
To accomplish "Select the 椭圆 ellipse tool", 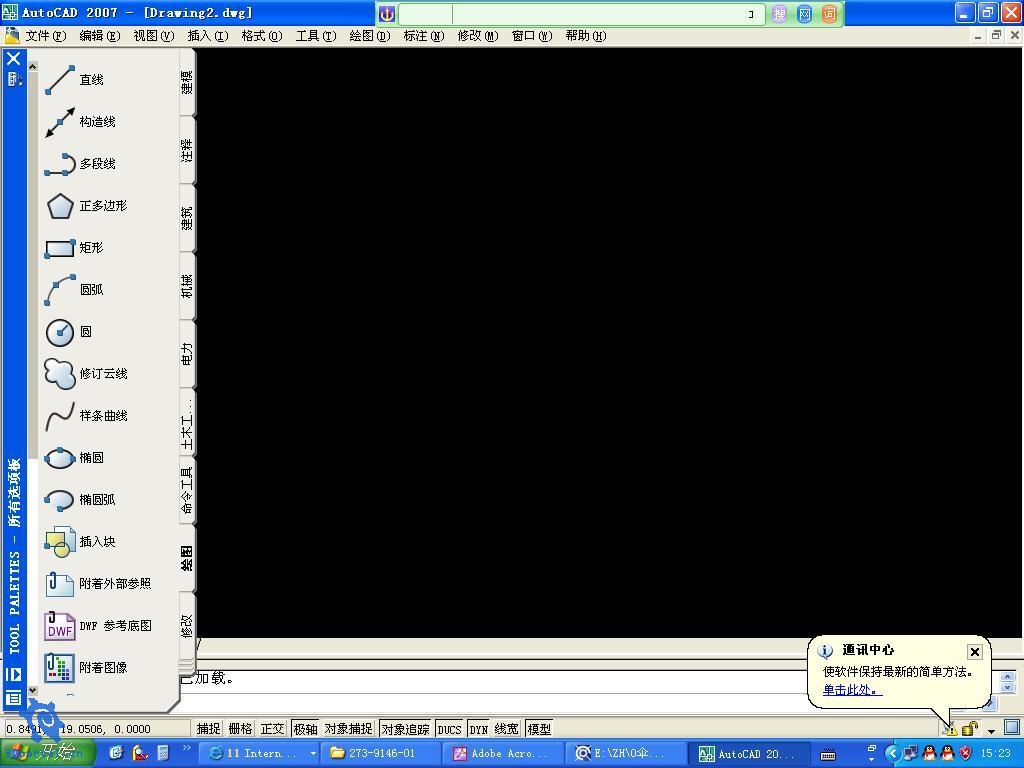I will point(74,458).
